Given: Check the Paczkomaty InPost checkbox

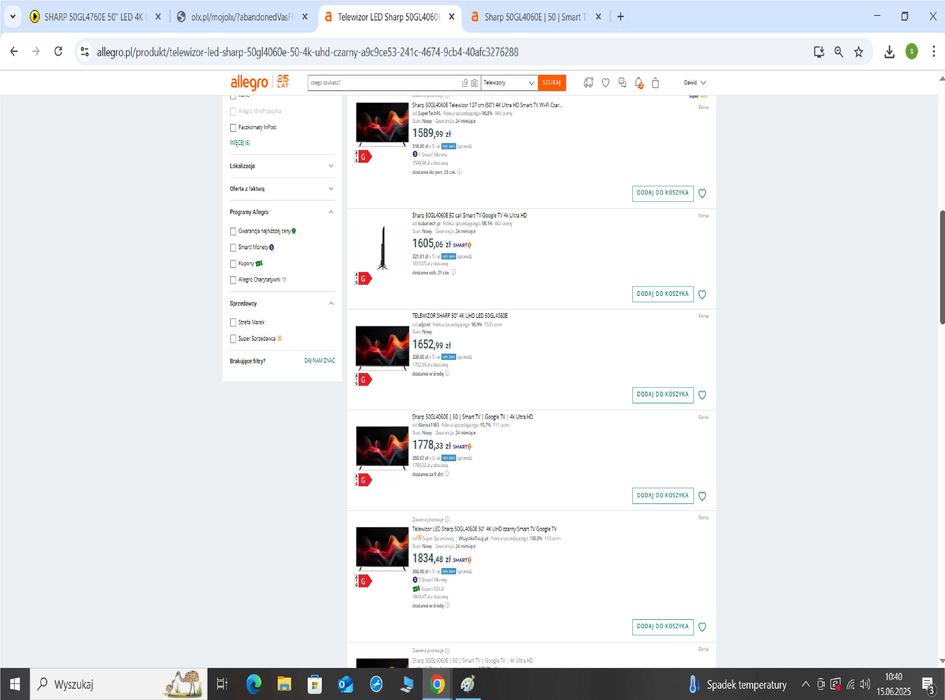Looking at the screenshot, I should (233, 128).
